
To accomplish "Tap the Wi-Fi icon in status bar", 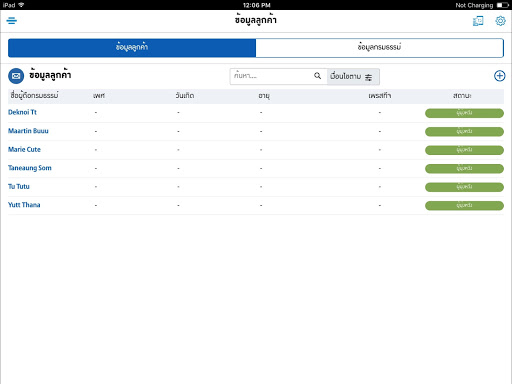I will pos(21,5).
